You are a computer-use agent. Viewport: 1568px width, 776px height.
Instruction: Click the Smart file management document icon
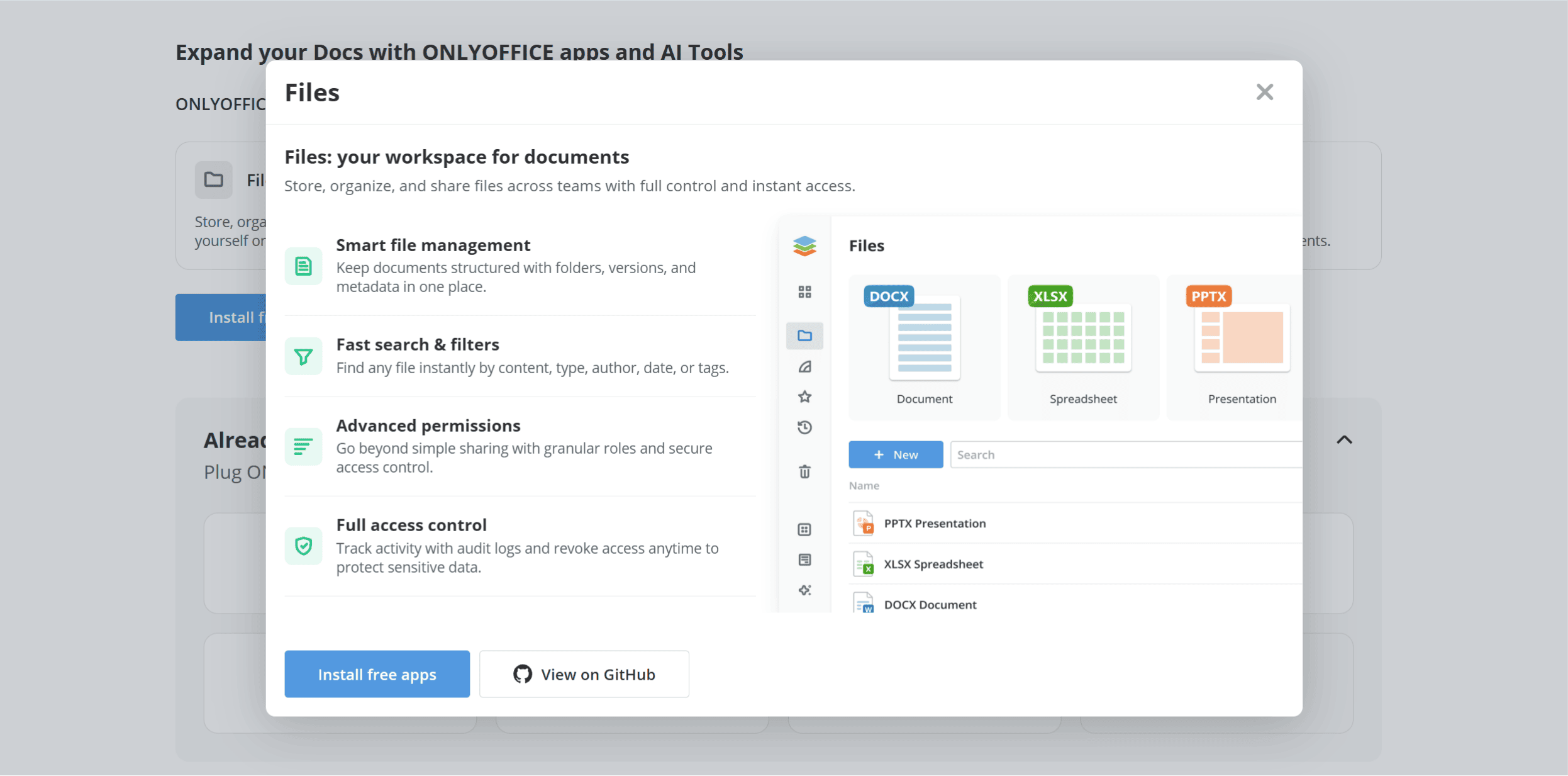pos(303,266)
